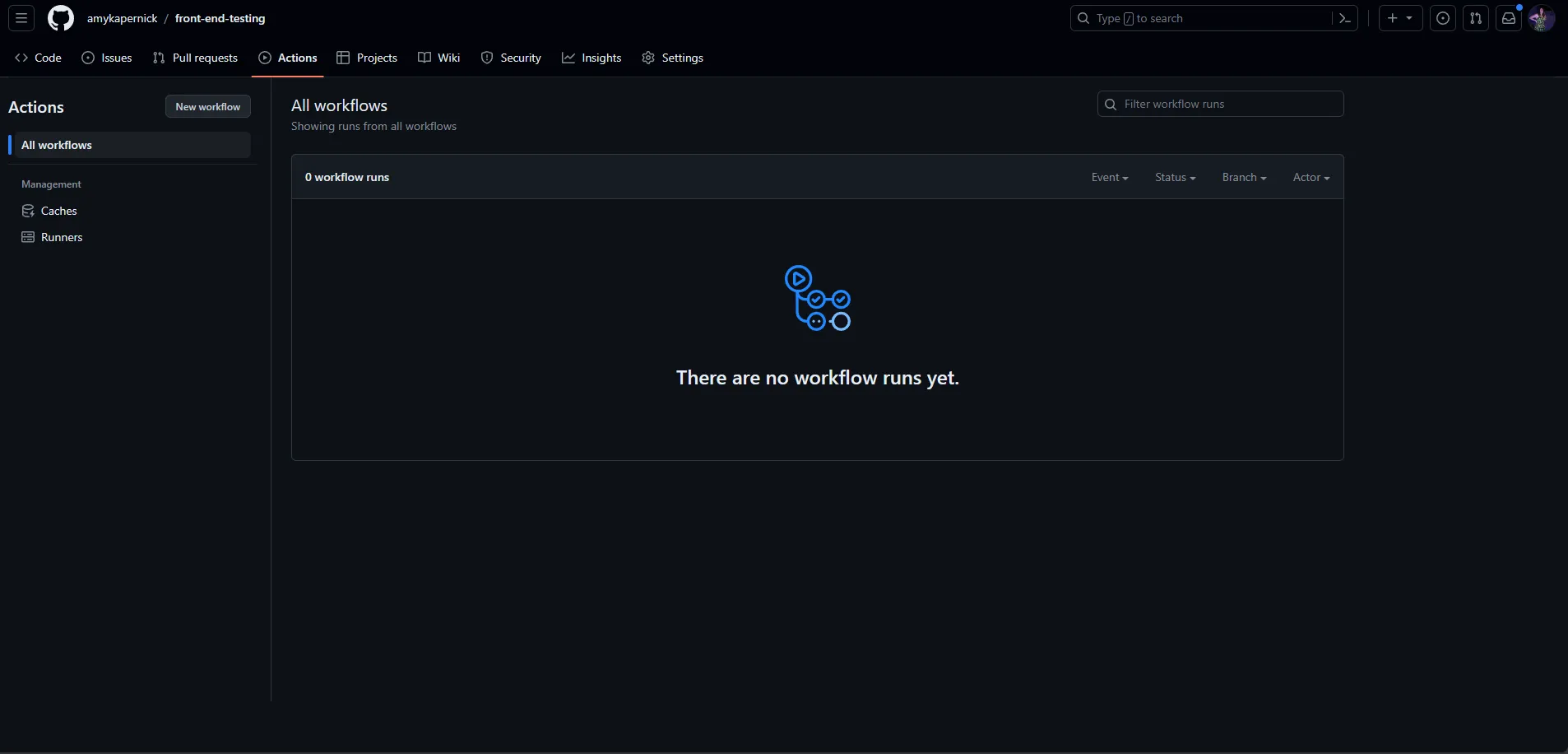
Task: Switch to the Code tab
Action: click(x=39, y=58)
